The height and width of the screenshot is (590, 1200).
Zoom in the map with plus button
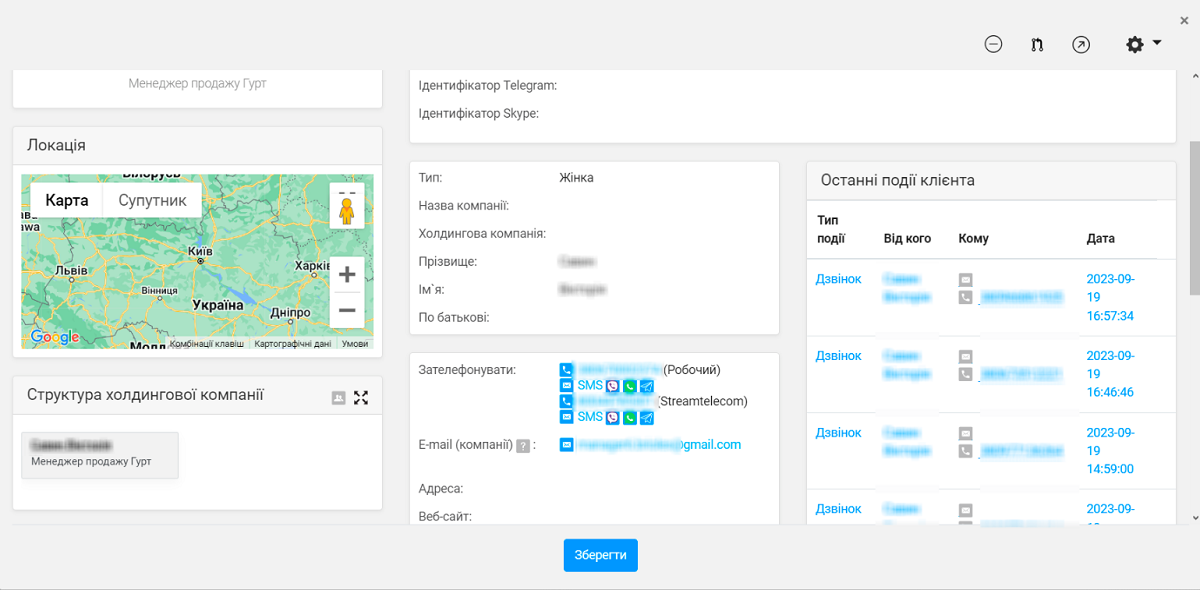tap(347, 274)
